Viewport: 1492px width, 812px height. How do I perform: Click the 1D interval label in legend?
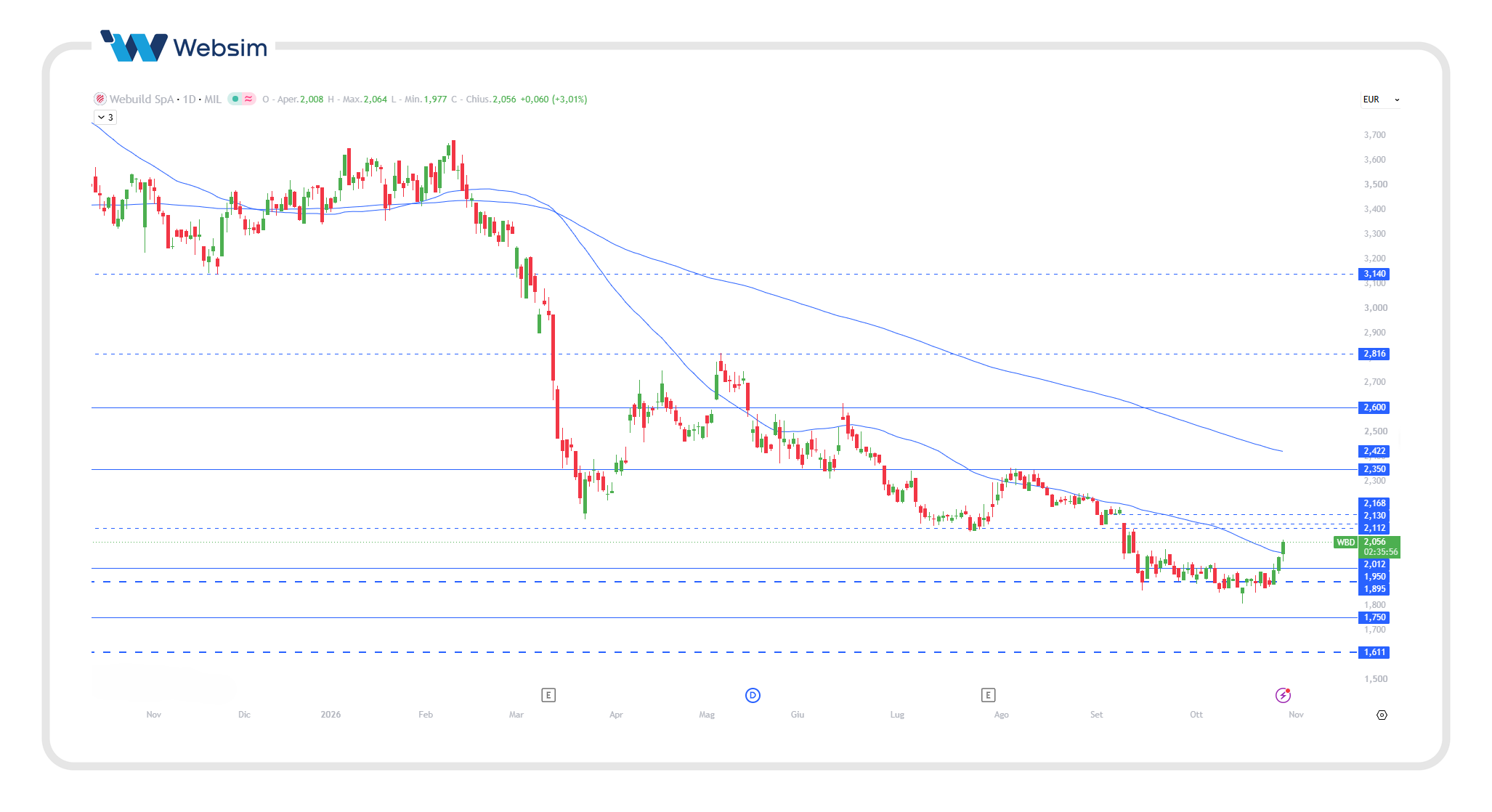pos(189,99)
